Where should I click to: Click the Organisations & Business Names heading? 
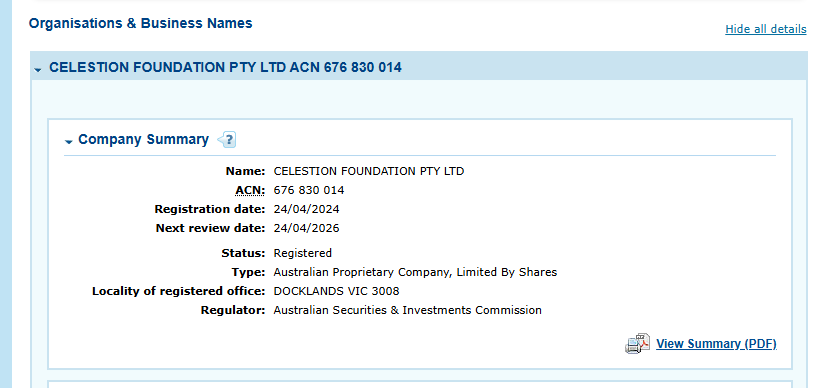[x=141, y=23]
